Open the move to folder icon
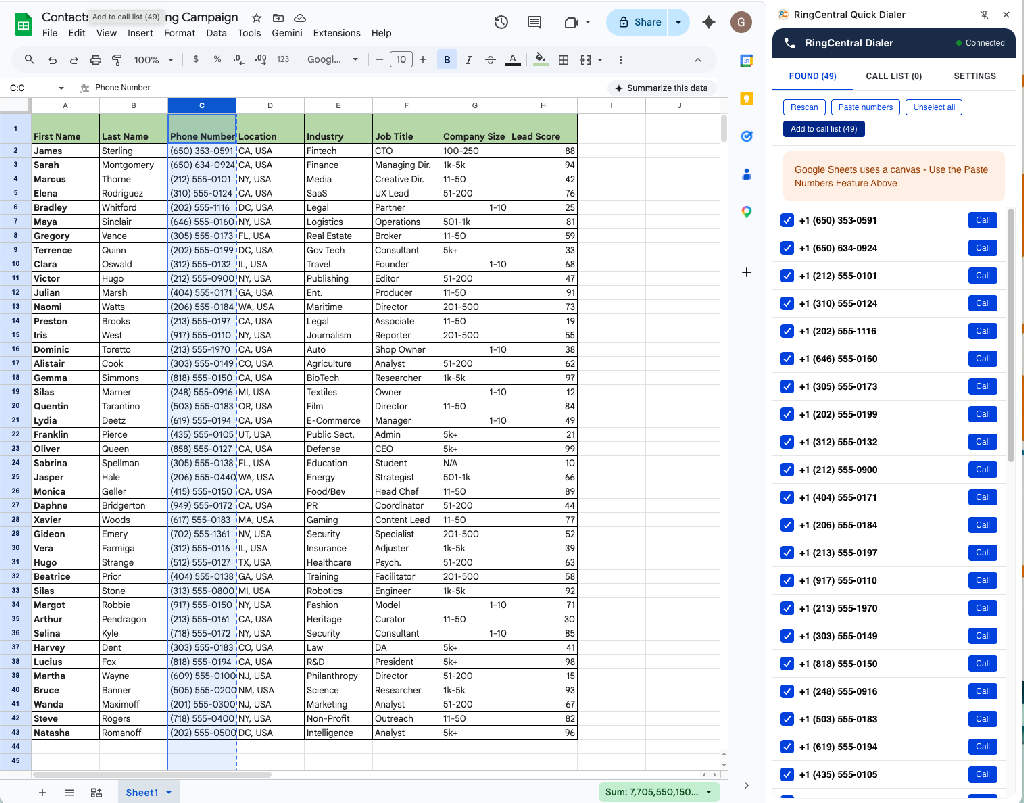Image resolution: width=1024 pixels, height=803 pixels. [278, 18]
